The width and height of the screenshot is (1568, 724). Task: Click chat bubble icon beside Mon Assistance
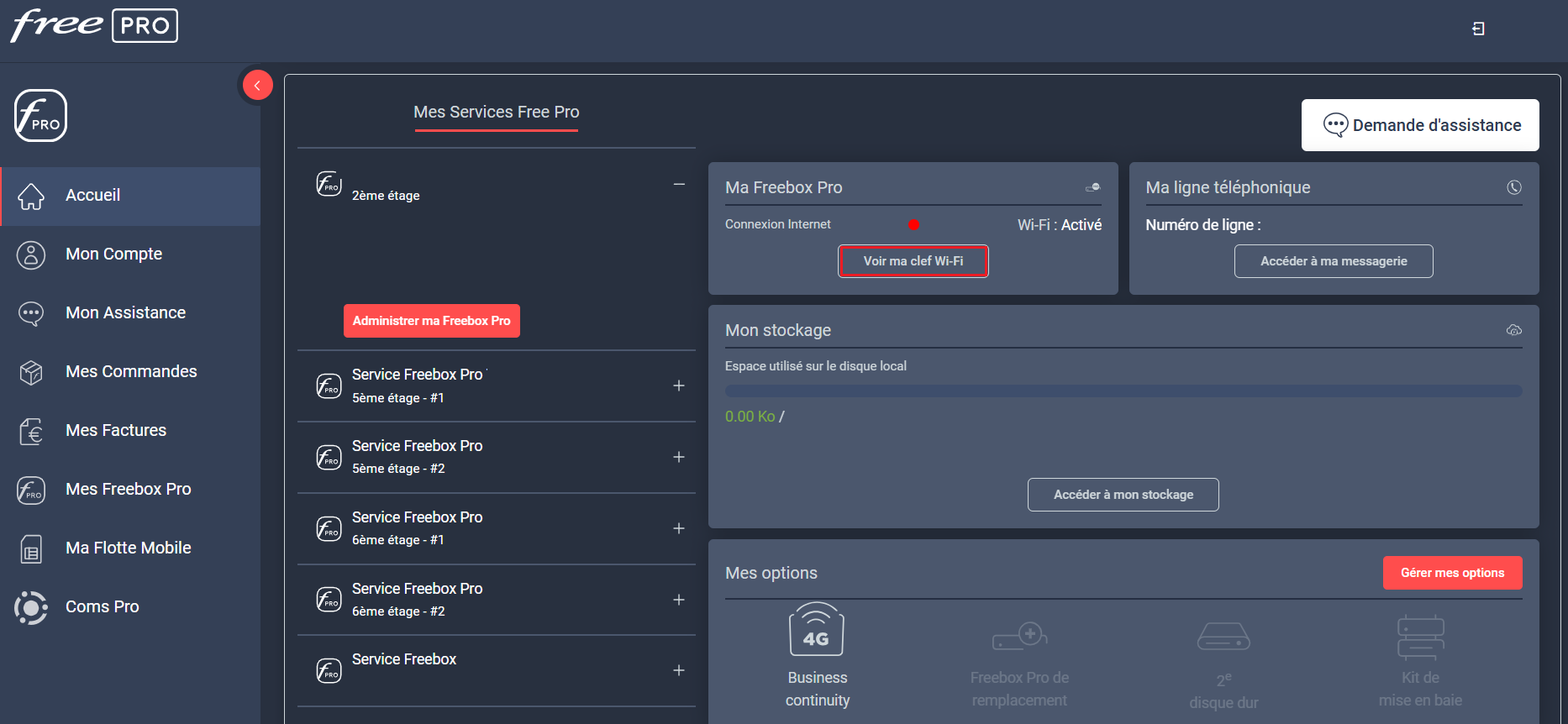pyautogui.click(x=31, y=313)
